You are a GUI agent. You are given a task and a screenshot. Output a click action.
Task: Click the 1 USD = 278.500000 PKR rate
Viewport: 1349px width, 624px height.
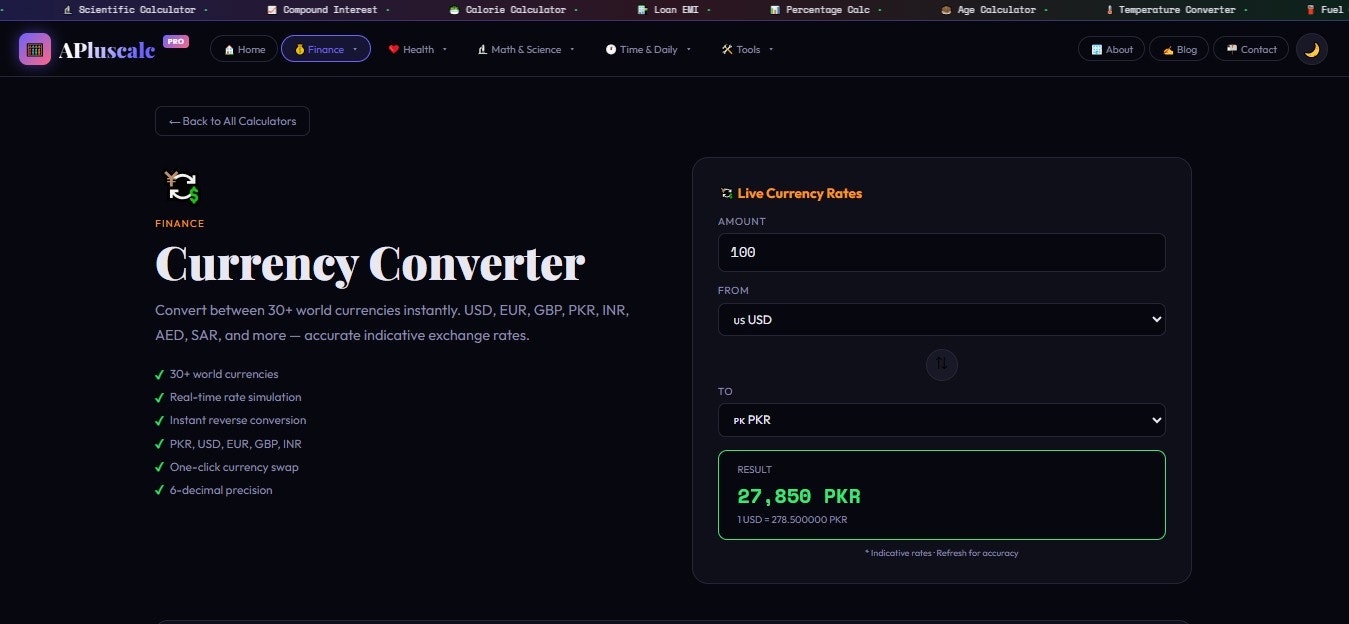(792, 520)
